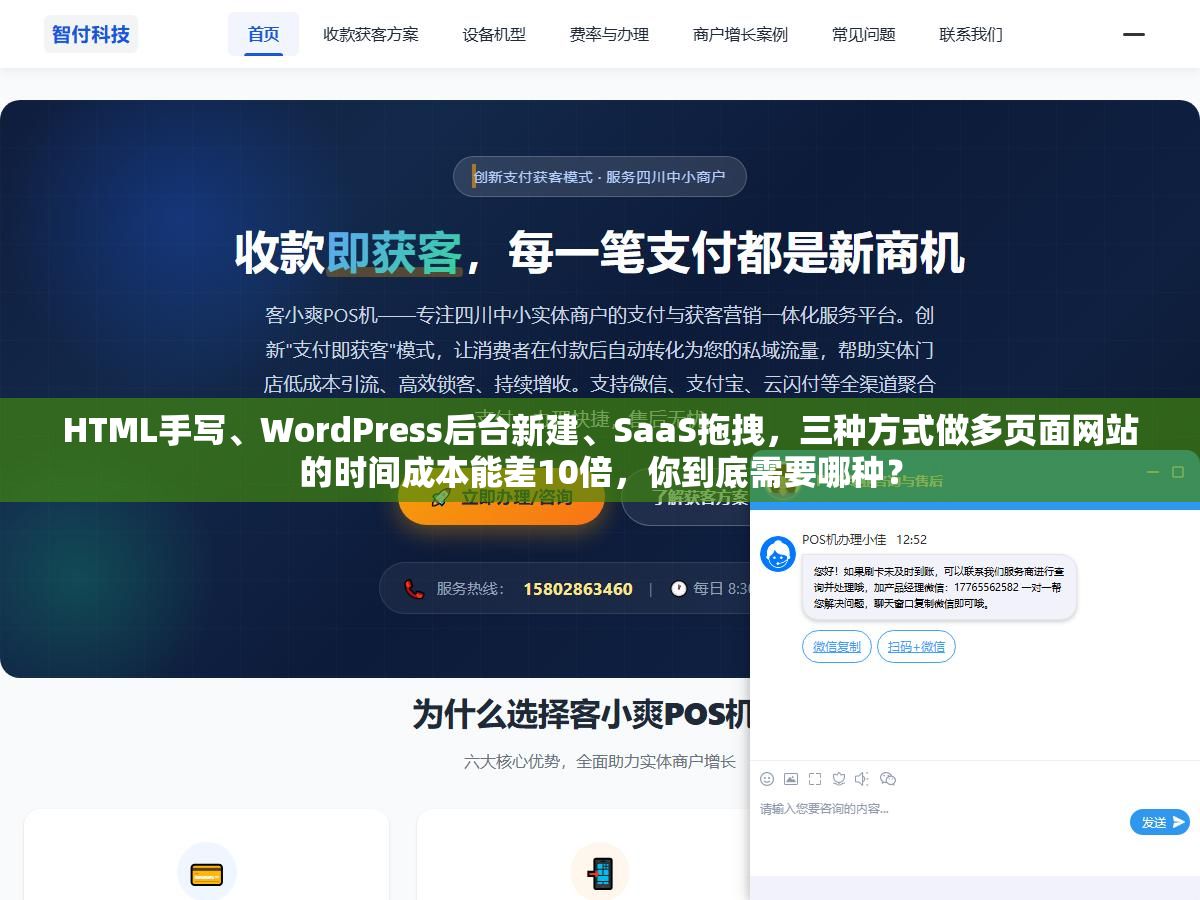Go to 设备机型 page
1200x900 pixels.
click(494, 34)
